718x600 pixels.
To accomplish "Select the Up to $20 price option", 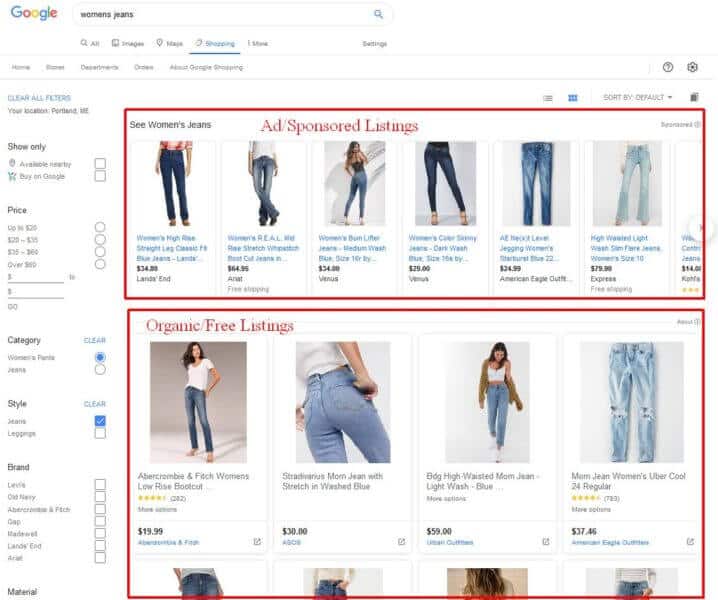I will tap(100, 227).
